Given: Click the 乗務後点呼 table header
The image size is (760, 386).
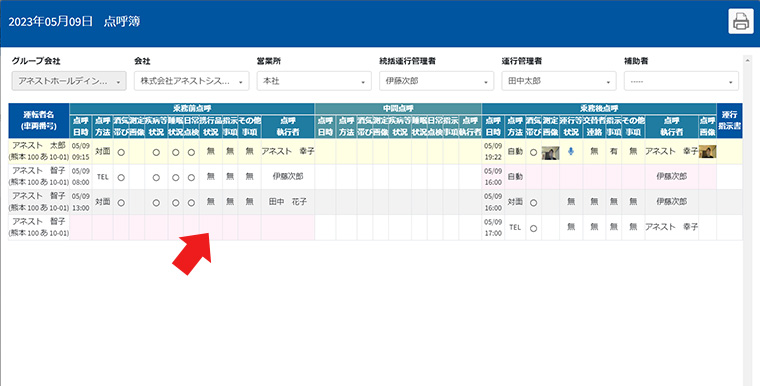Looking at the screenshot, I should (599, 109).
